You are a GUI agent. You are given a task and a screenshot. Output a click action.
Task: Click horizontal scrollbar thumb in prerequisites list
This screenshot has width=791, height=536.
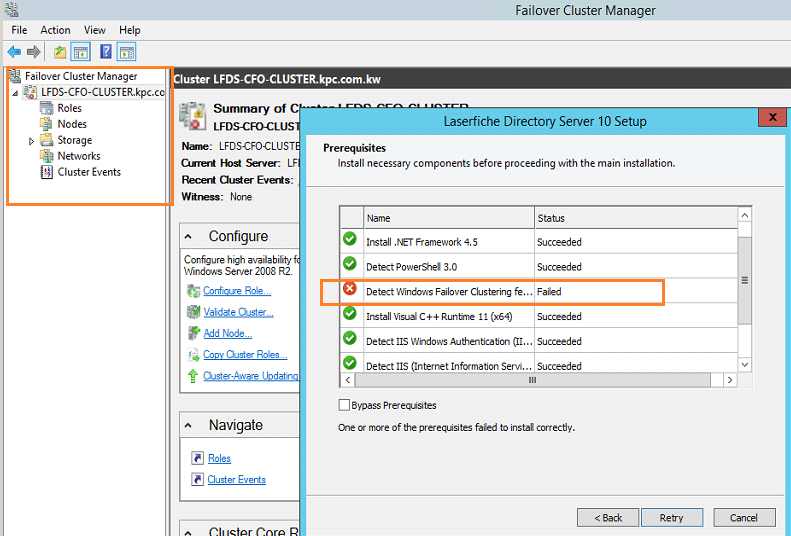(532, 380)
